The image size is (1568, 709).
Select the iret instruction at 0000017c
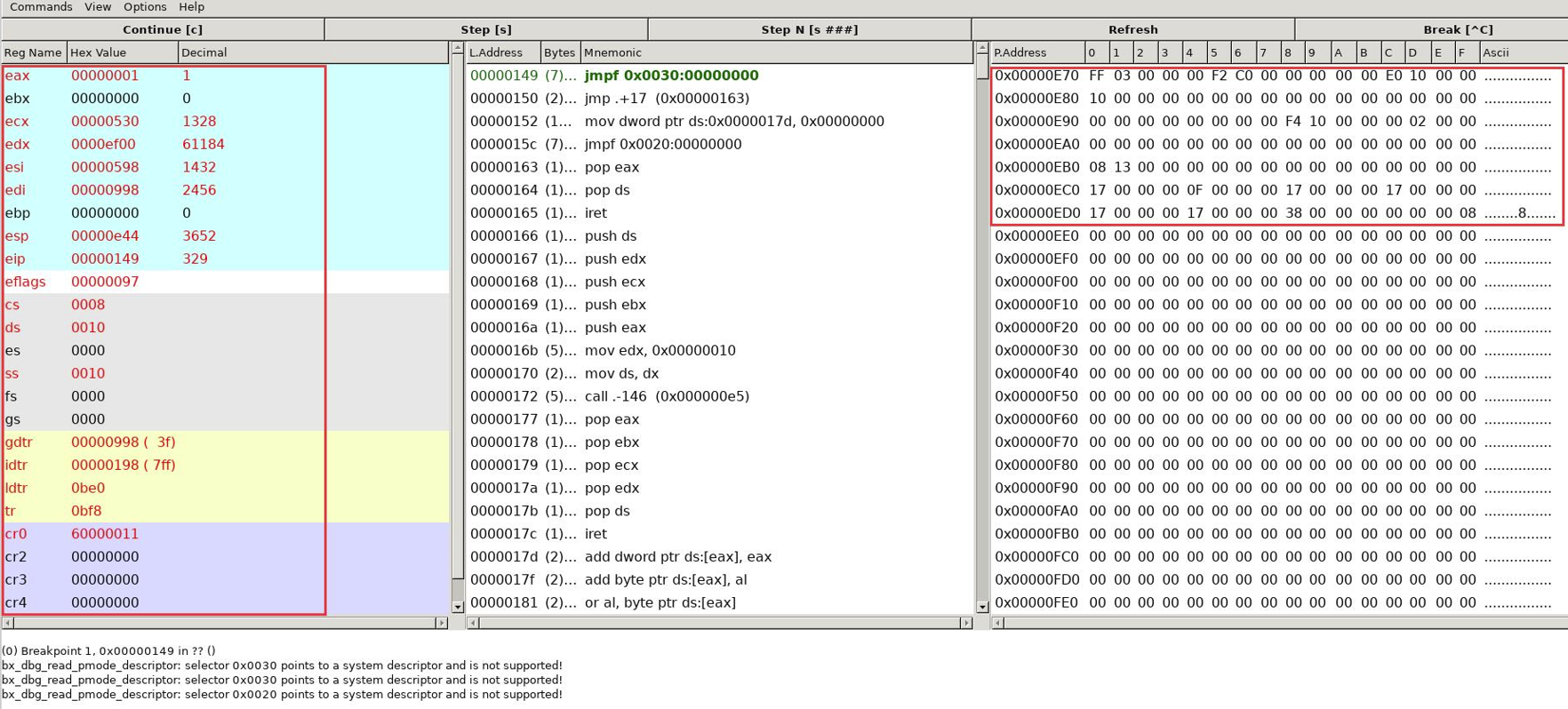[x=719, y=534]
